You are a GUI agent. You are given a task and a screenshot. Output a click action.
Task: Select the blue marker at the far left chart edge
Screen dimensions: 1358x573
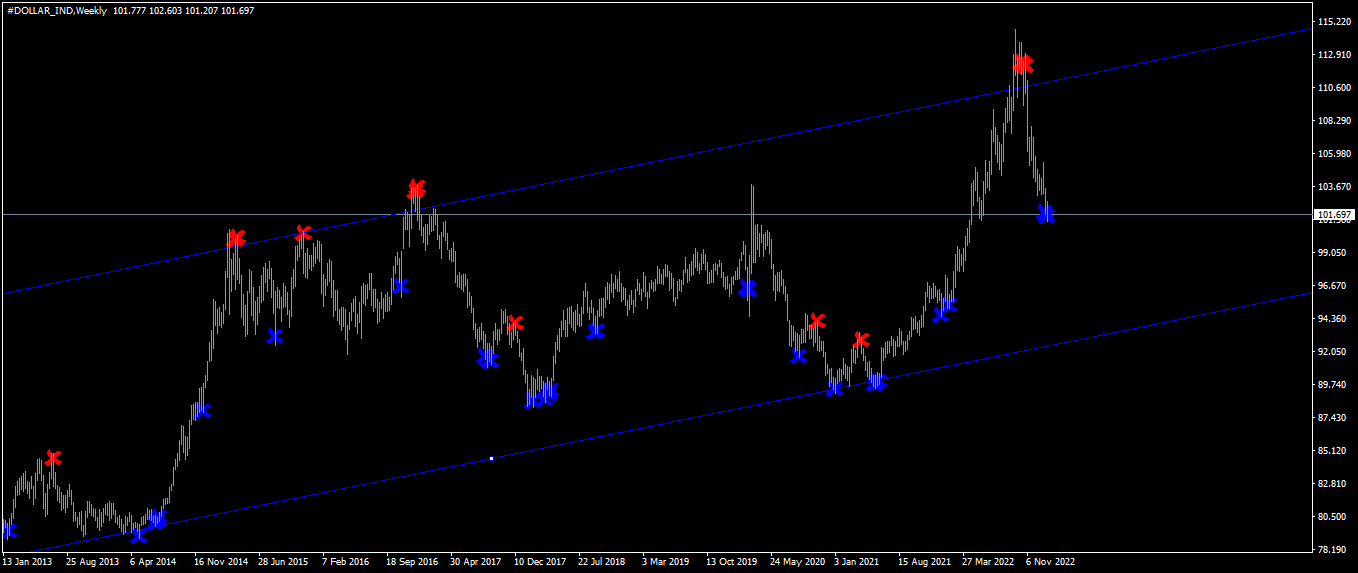coord(9,530)
